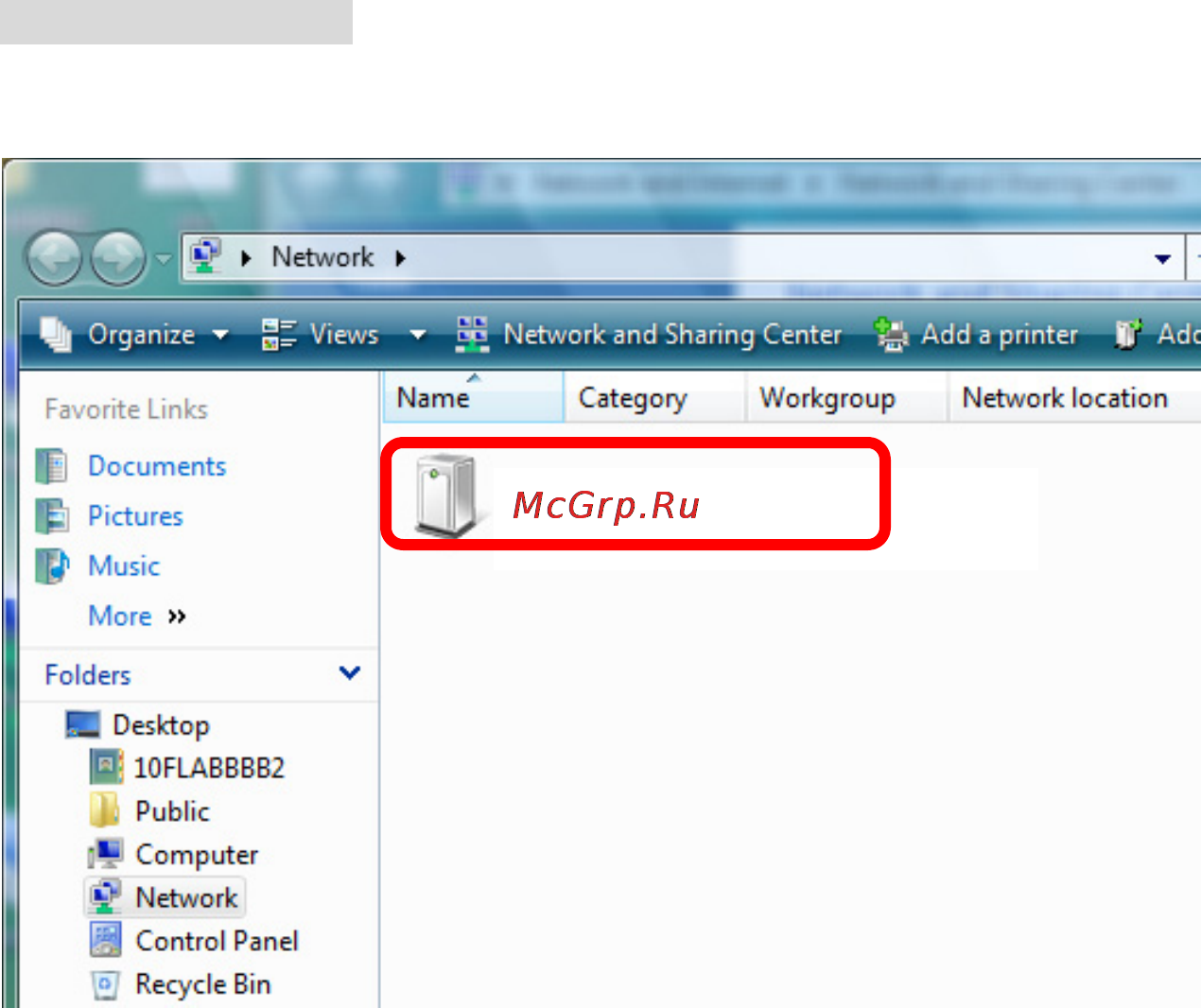The width and height of the screenshot is (1201, 1008).
Task: Select Network in folder tree
Action: click(186, 897)
